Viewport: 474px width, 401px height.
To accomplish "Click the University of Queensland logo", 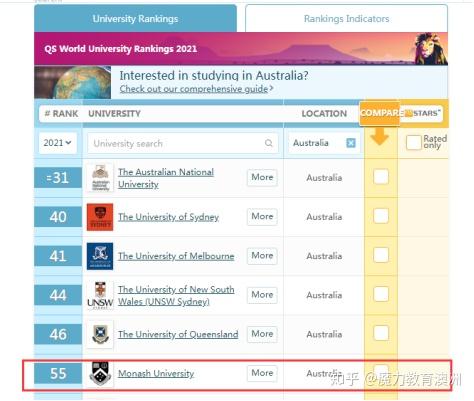I will click(x=100, y=334).
